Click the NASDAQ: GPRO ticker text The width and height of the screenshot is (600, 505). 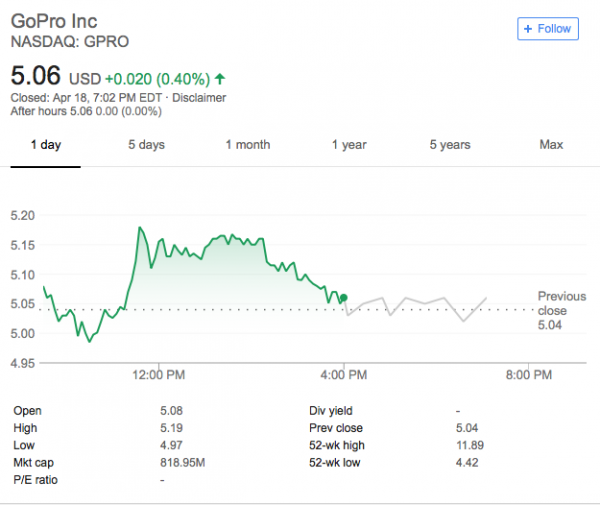tap(69, 42)
